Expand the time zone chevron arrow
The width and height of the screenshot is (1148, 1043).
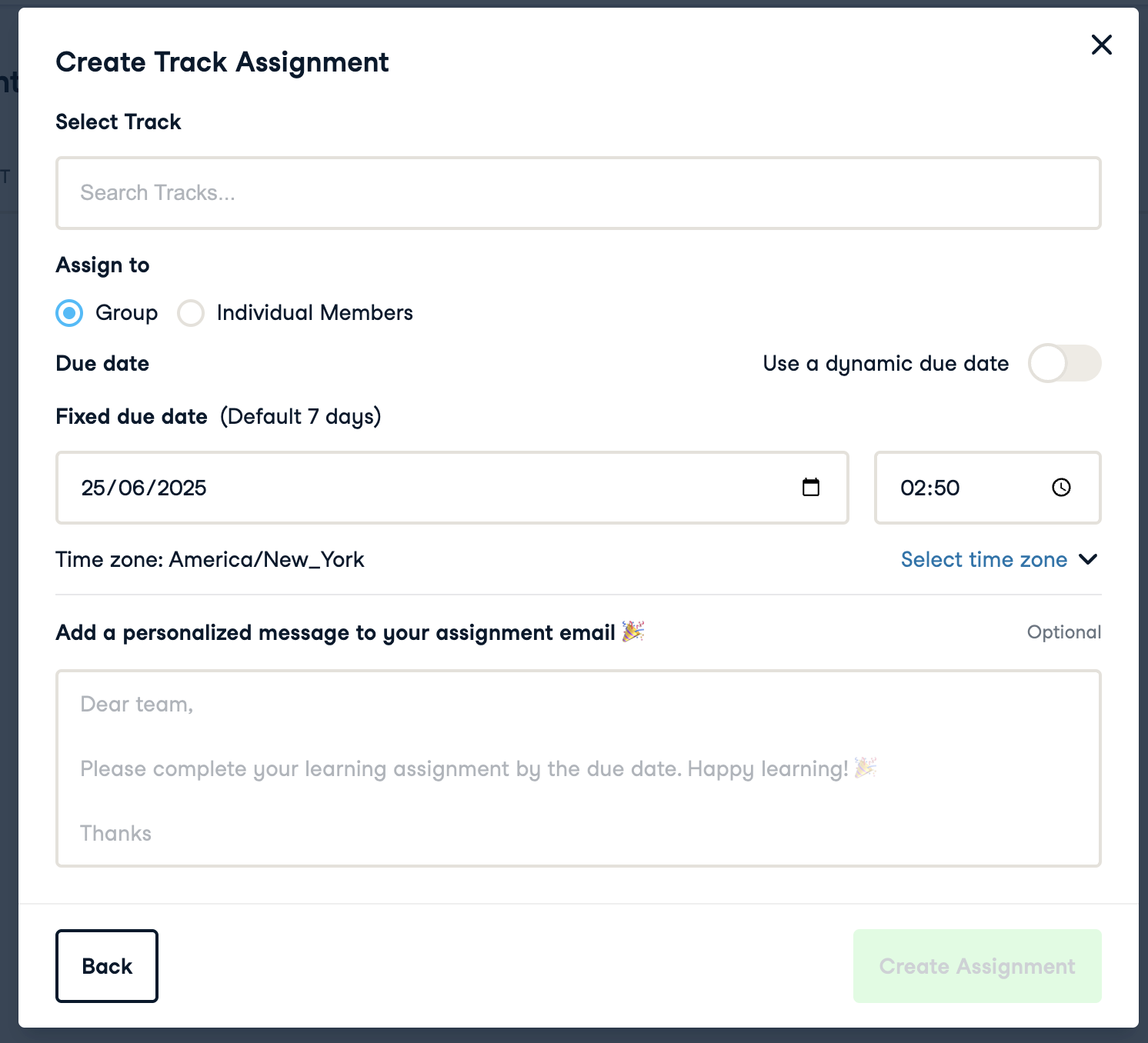(x=1088, y=559)
